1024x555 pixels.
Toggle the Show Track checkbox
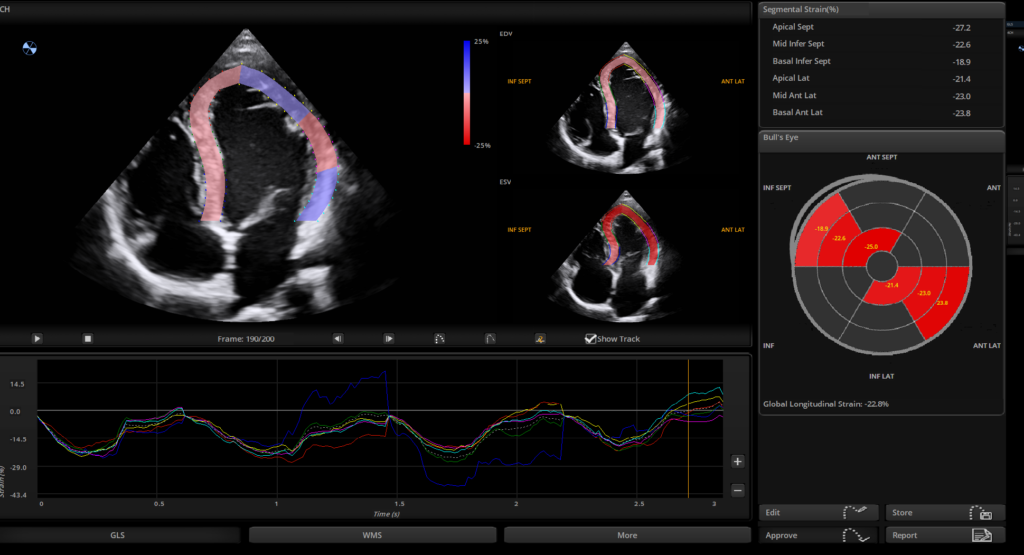click(x=590, y=338)
